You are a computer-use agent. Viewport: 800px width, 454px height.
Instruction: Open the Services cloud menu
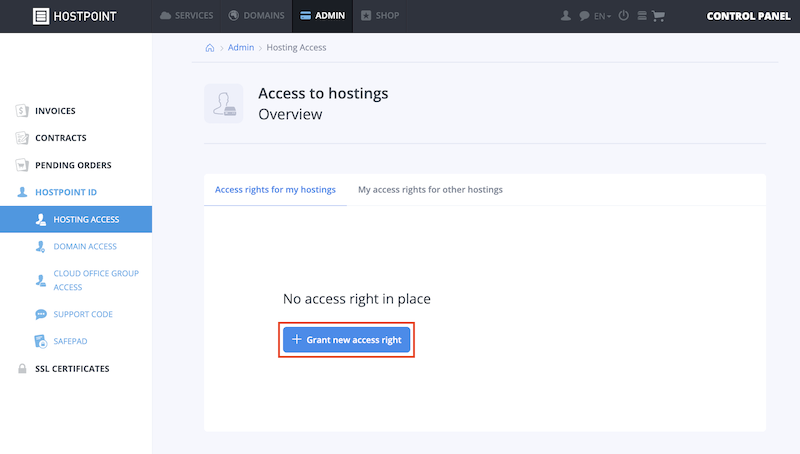[186, 16]
